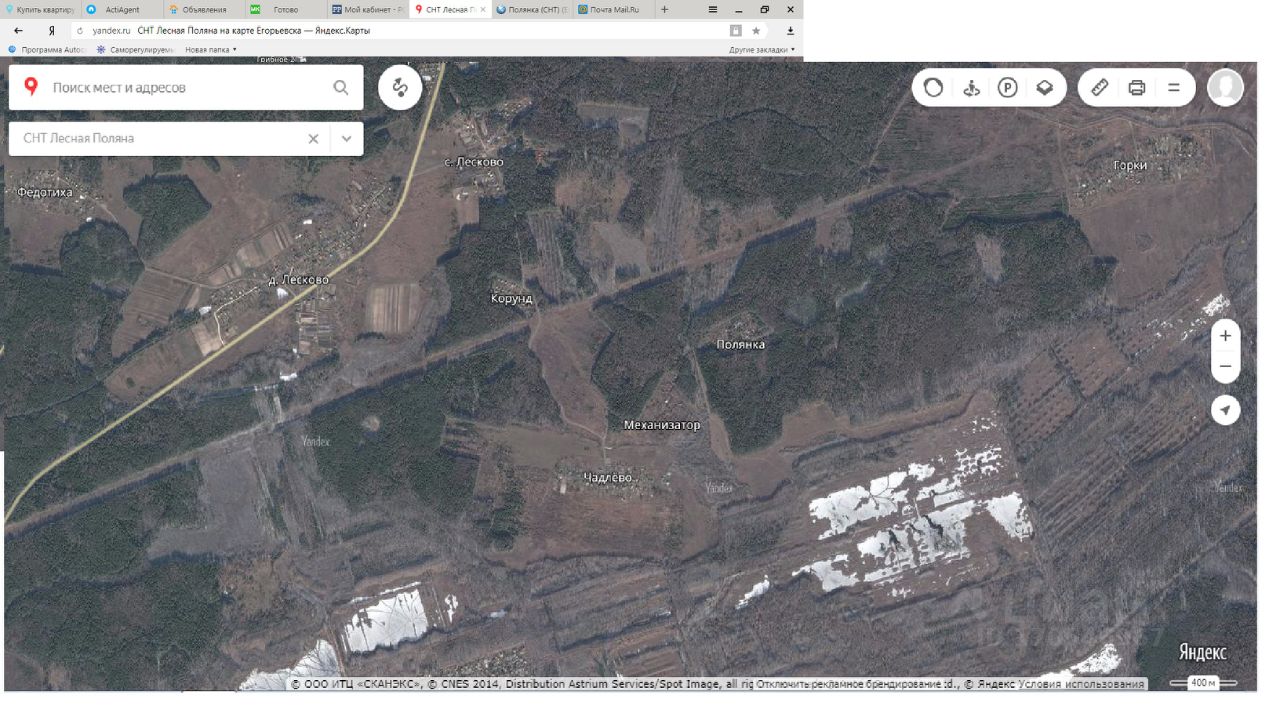Open the Yandex Maps menu icon

[x=1174, y=88]
